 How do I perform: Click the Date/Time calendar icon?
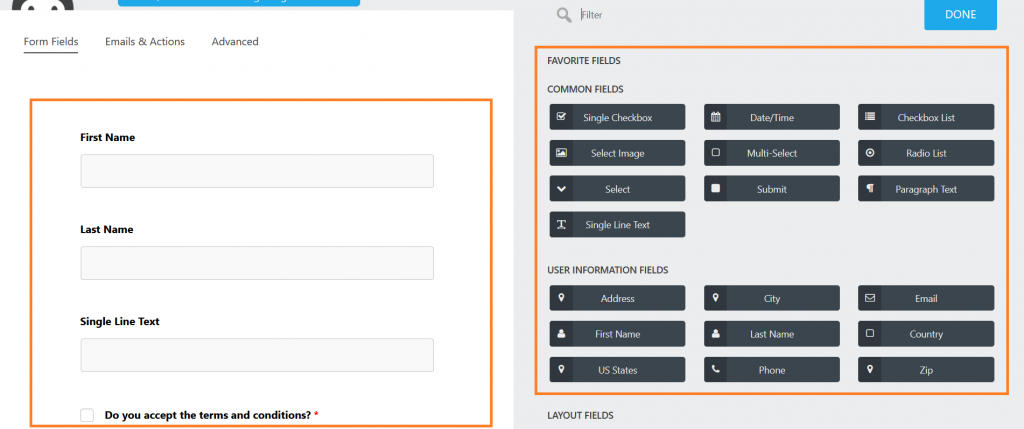click(x=716, y=117)
